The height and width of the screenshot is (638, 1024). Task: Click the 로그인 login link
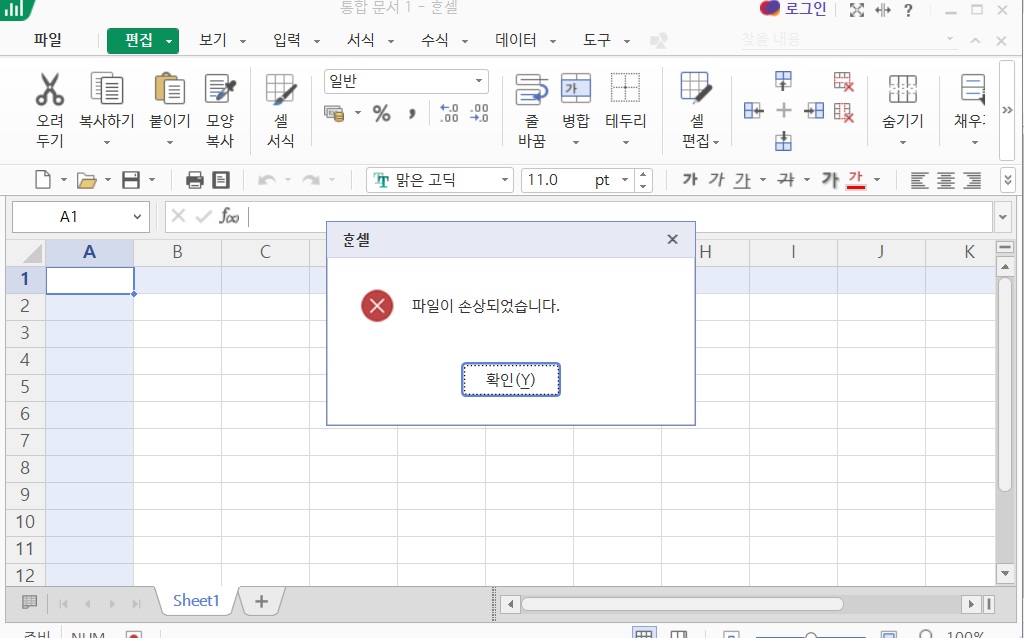click(805, 9)
